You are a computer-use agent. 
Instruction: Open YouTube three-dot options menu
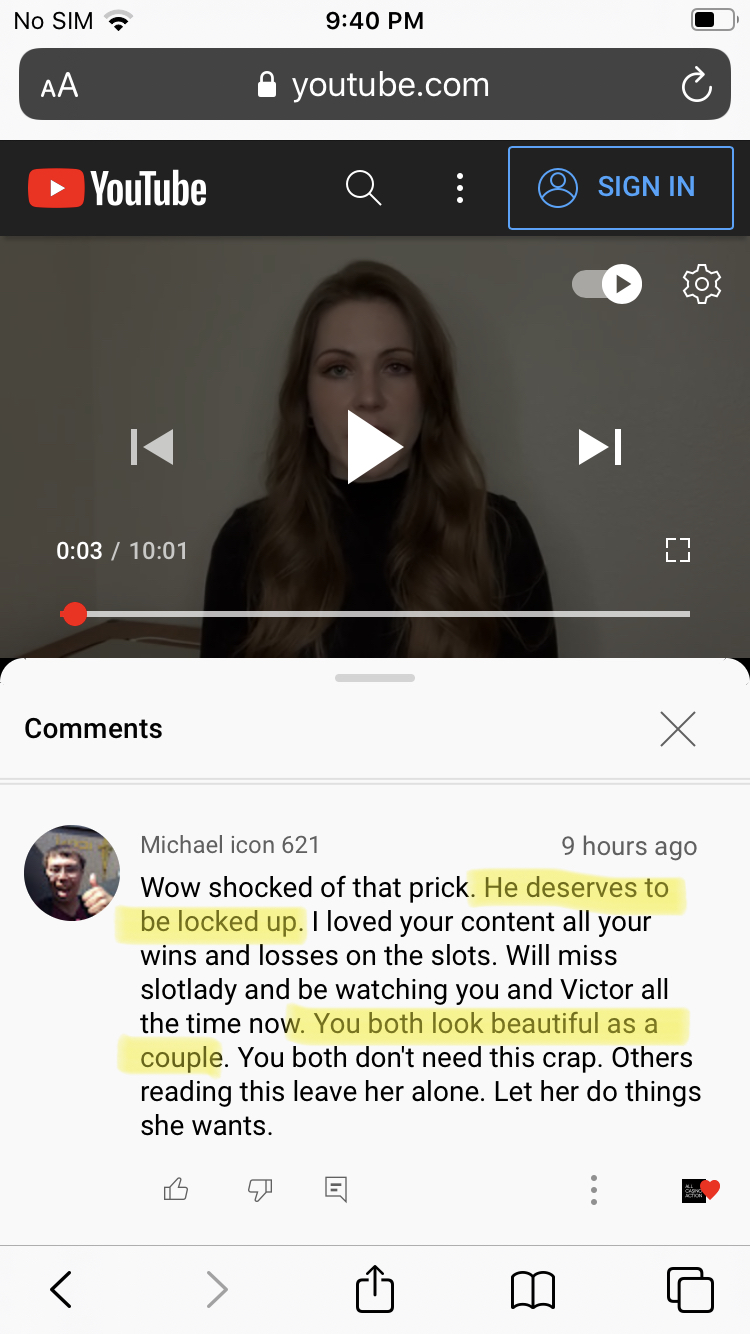click(459, 187)
